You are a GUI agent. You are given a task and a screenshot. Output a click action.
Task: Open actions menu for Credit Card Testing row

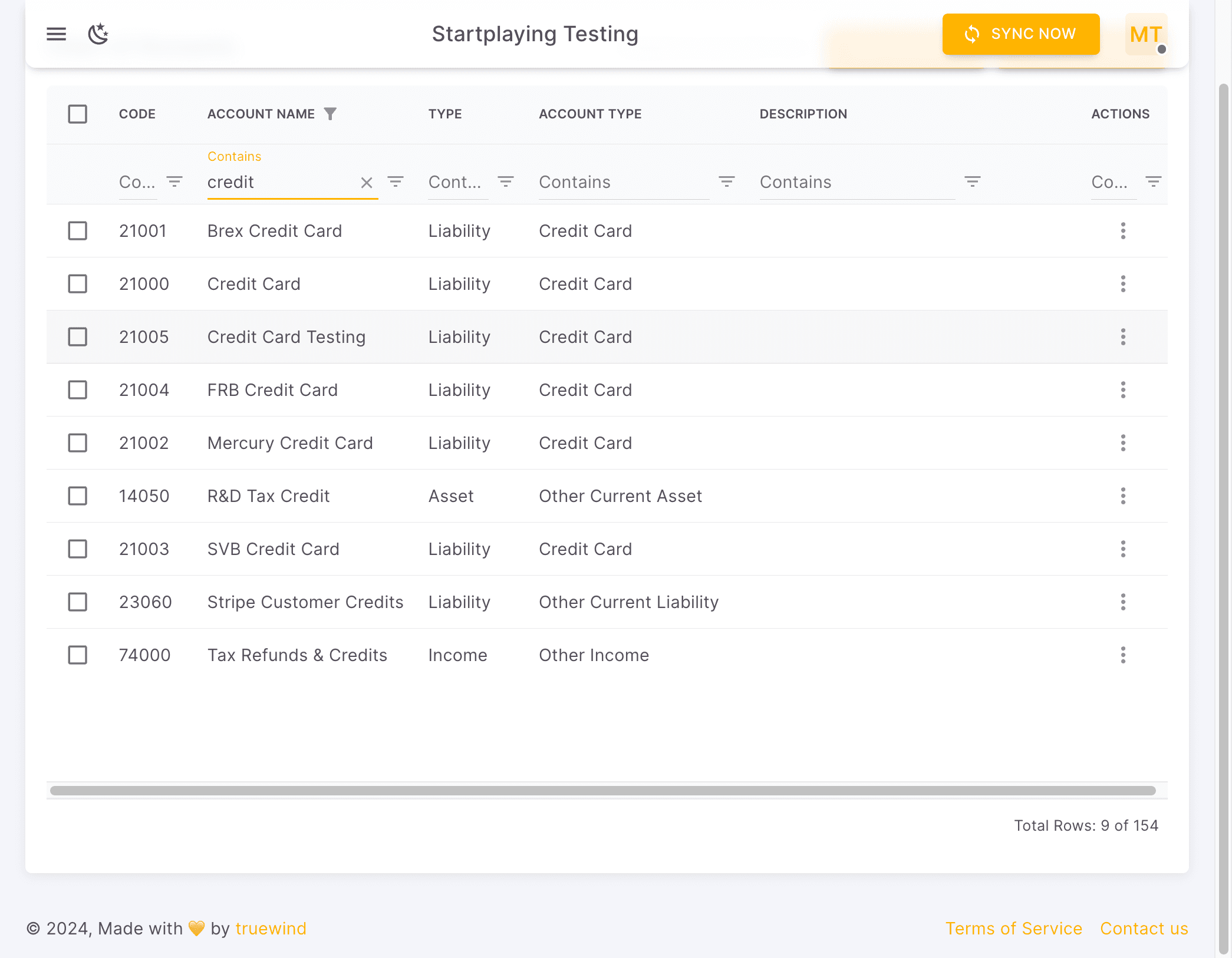click(x=1123, y=337)
